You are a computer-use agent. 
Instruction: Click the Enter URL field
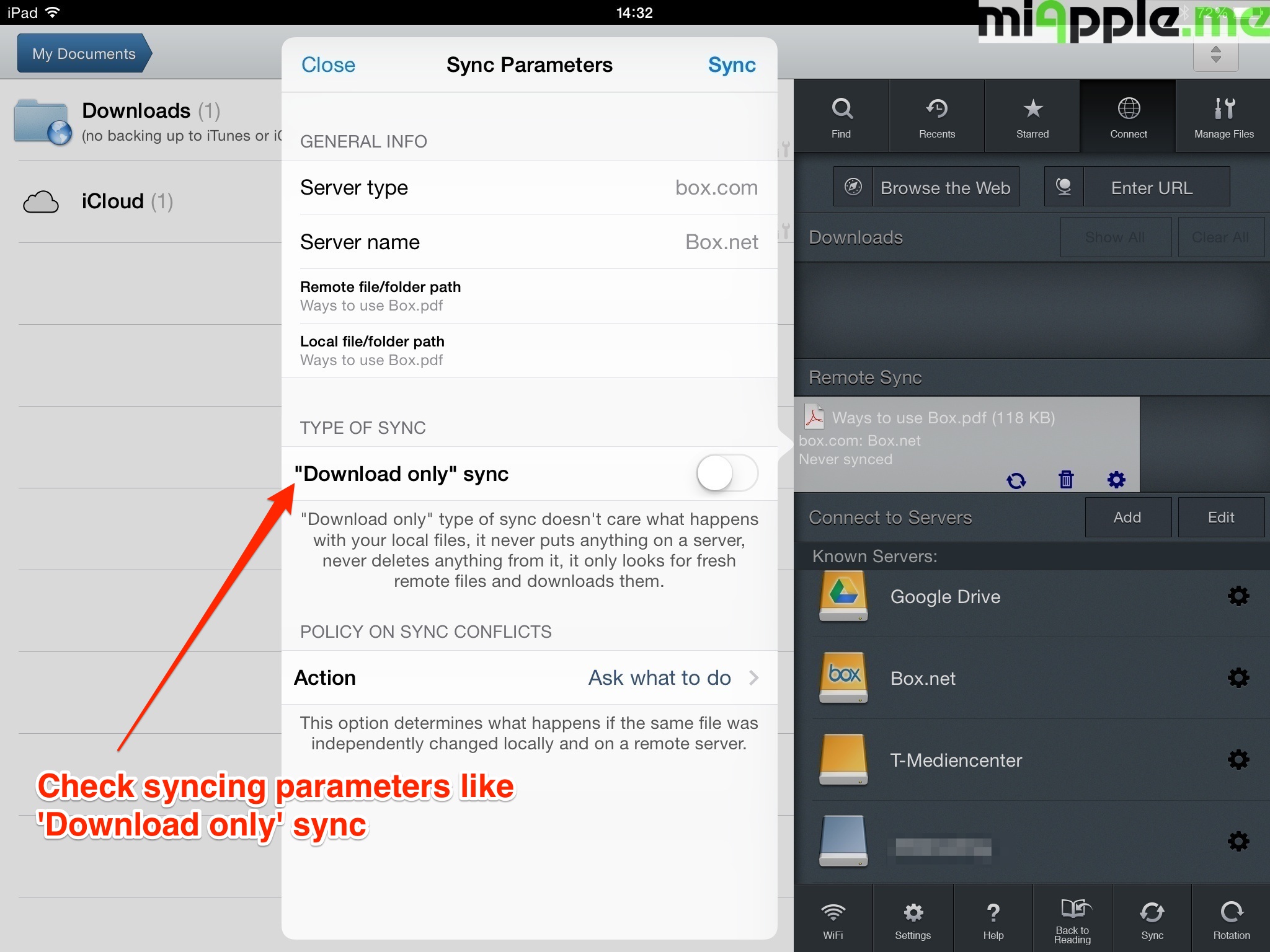1152,187
